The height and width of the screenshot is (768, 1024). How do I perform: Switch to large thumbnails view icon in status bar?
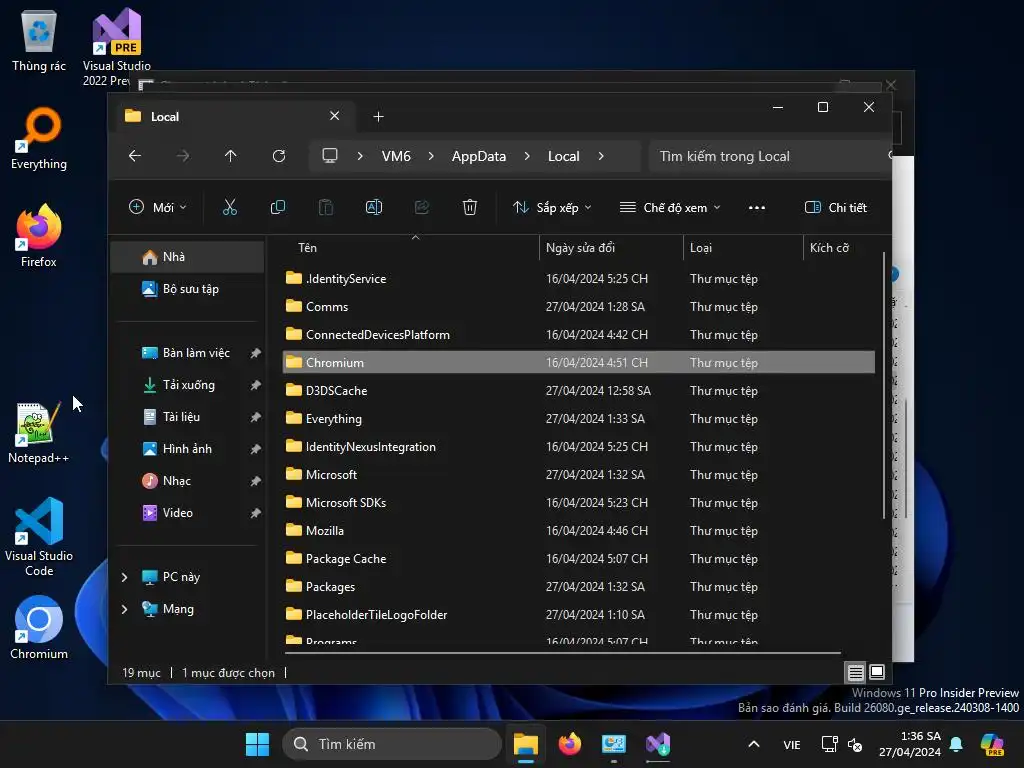pyautogui.click(x=877, y=672)
